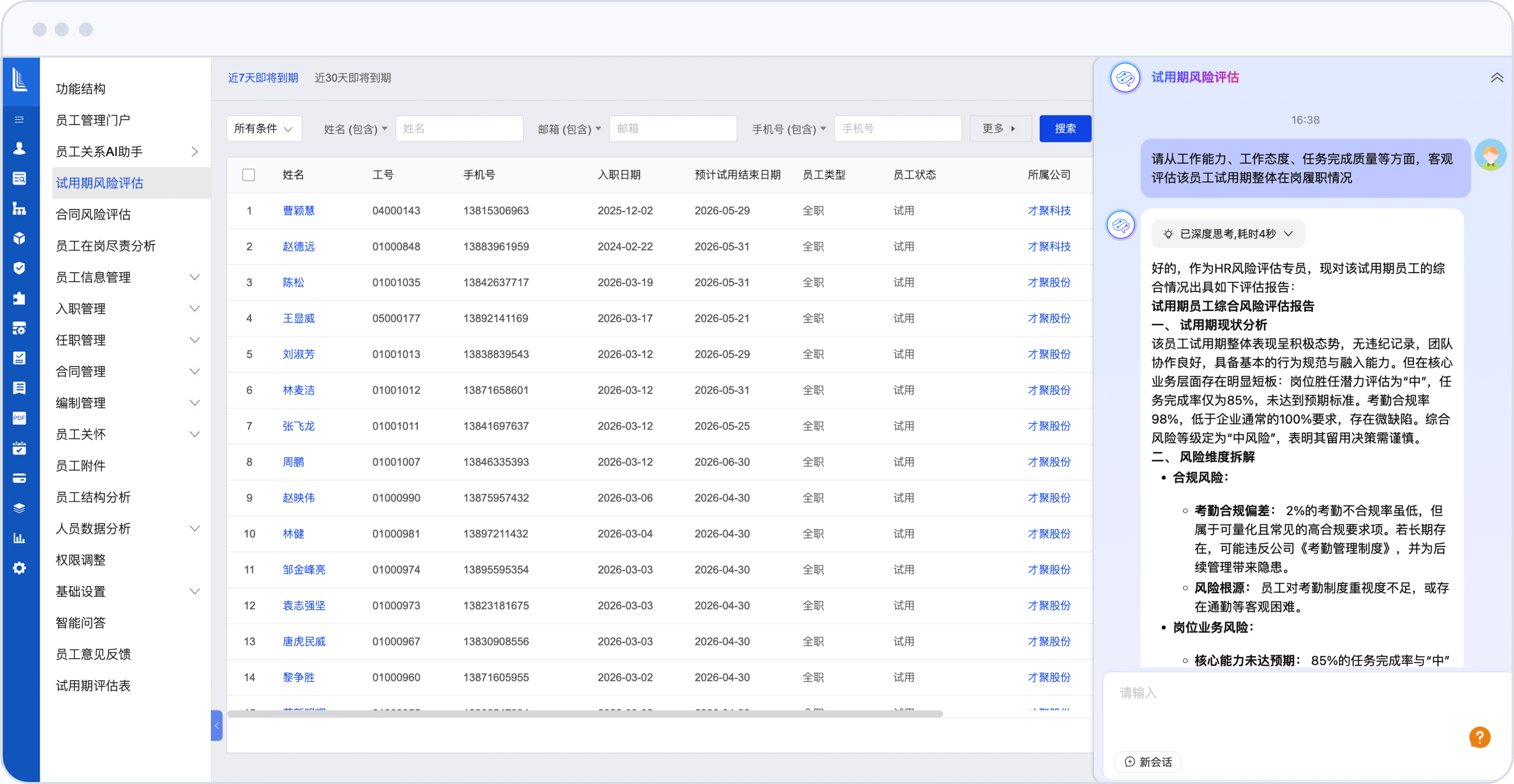Expand the 已深度思考 thinking details
This screenshot has width=1514, height=784.
(x=1228, y=234)
